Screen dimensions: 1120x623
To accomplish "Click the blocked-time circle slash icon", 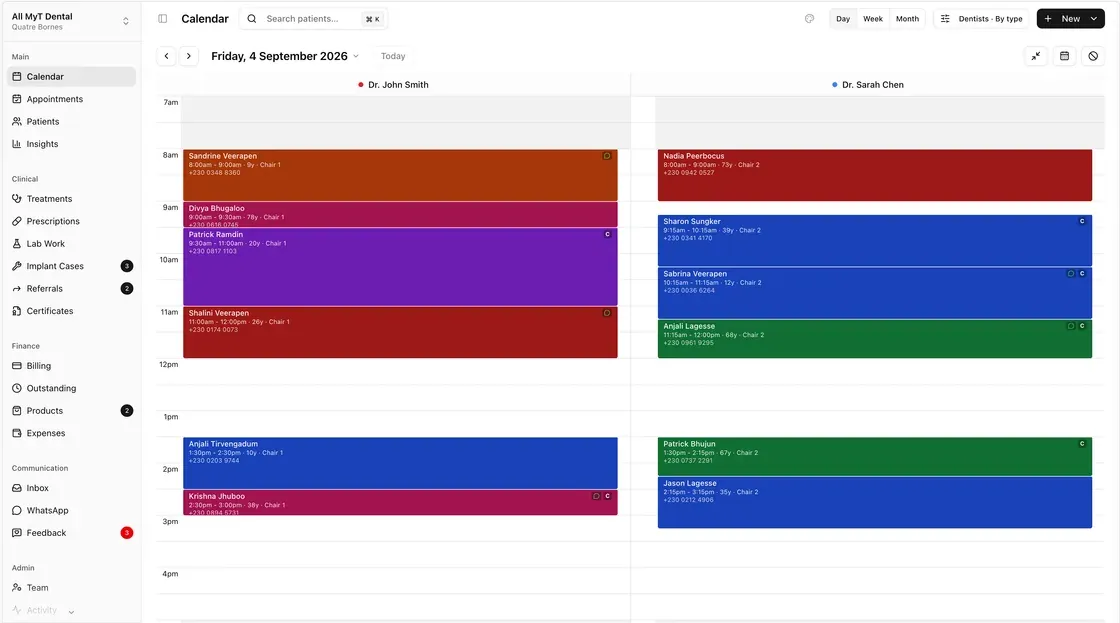I will (x=1093, y=56).
